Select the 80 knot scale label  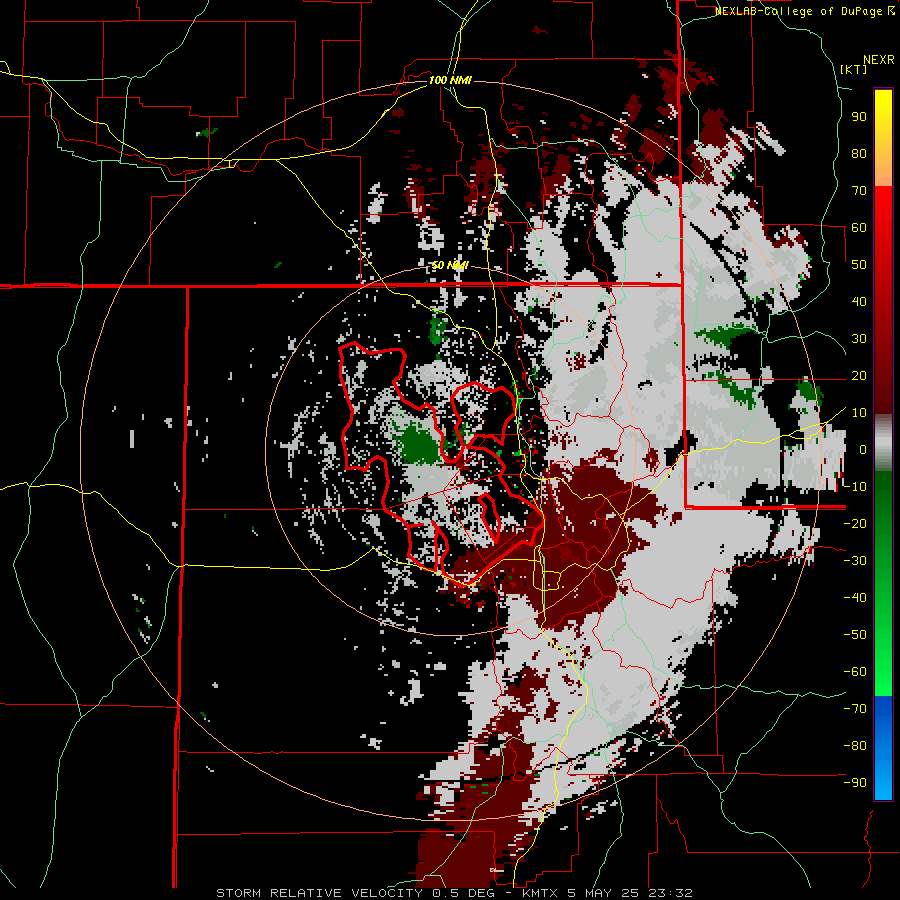click(859, 154)
